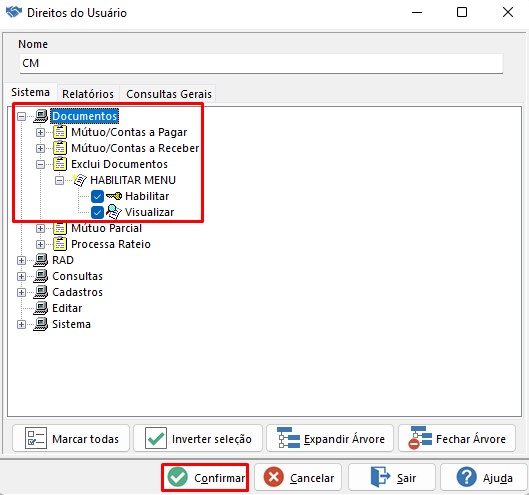Switch to the Relatórios tab
529x495 pixels.
(88, 94)
